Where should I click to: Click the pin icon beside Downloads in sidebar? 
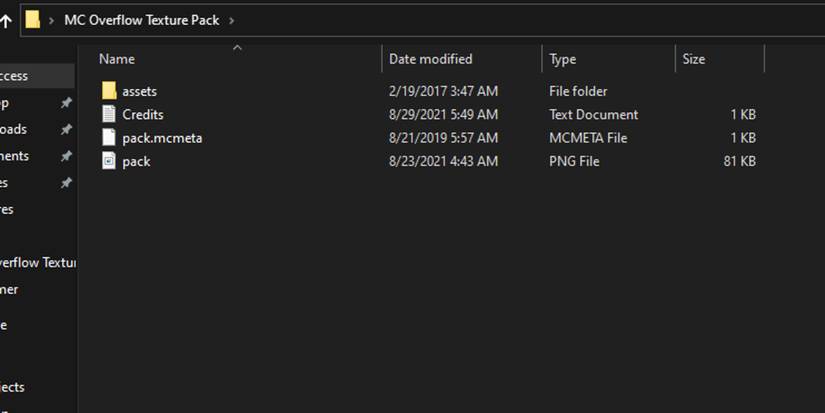[x=66, y=129]
